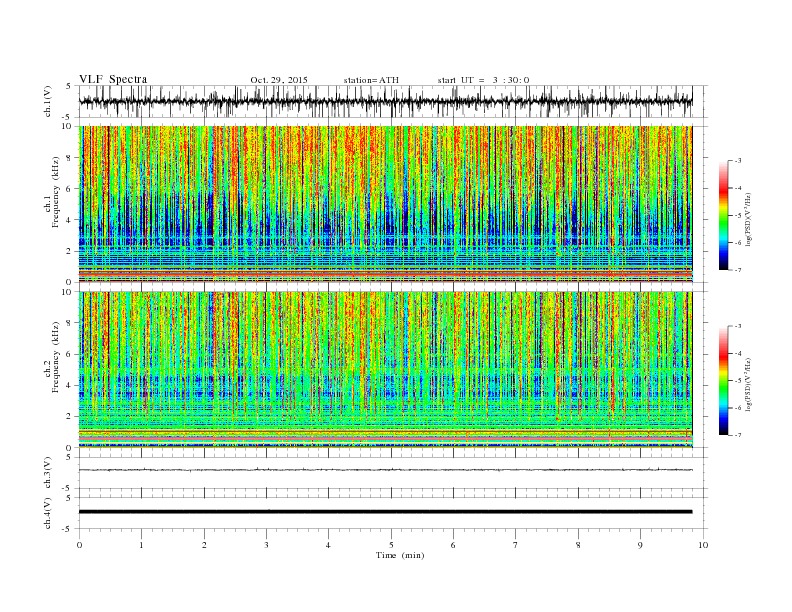Click the 'VLF Spectra' plot title
792x612 pixels.
113,79
